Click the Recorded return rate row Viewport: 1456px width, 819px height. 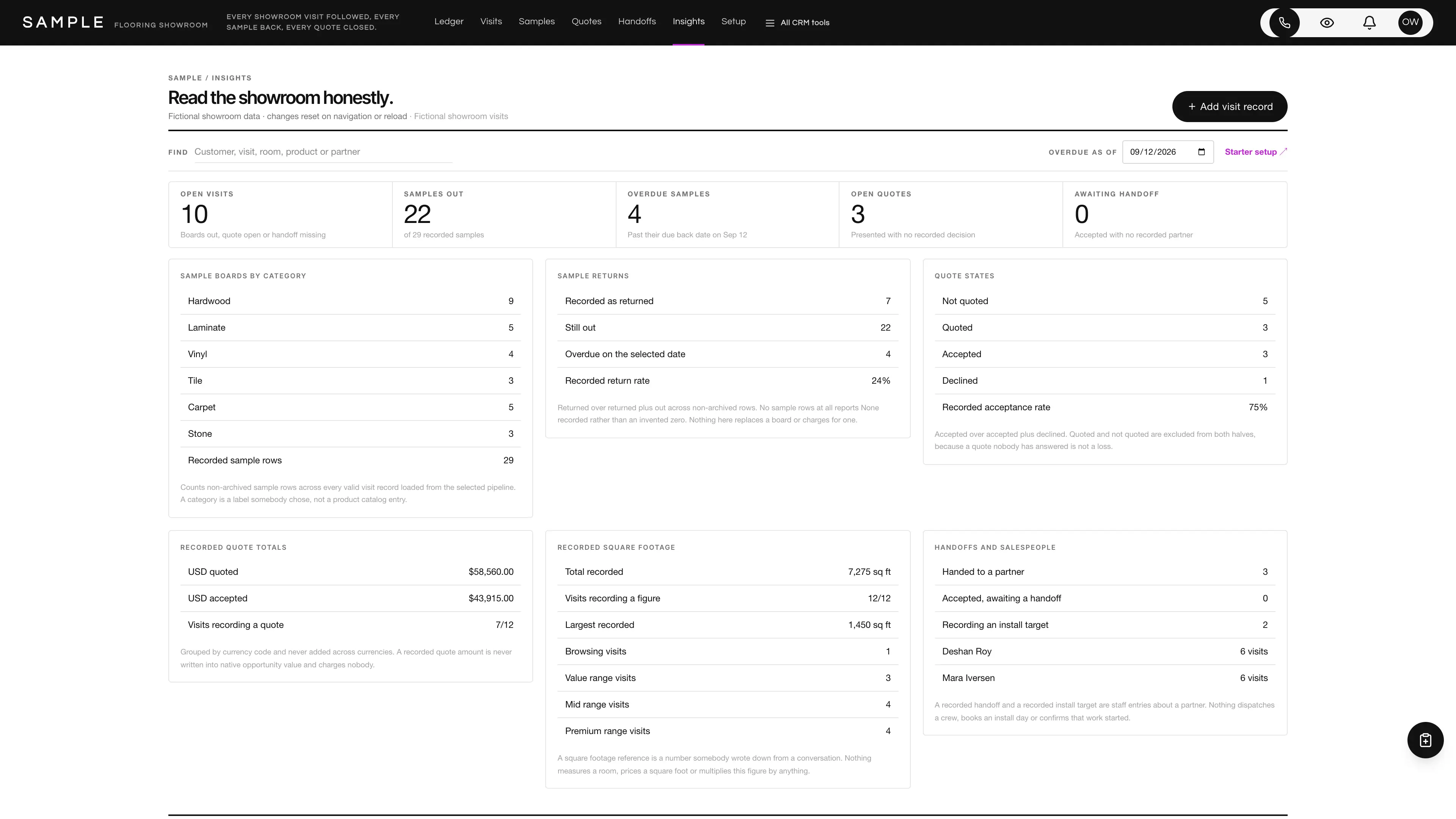(x=728, y=381)
